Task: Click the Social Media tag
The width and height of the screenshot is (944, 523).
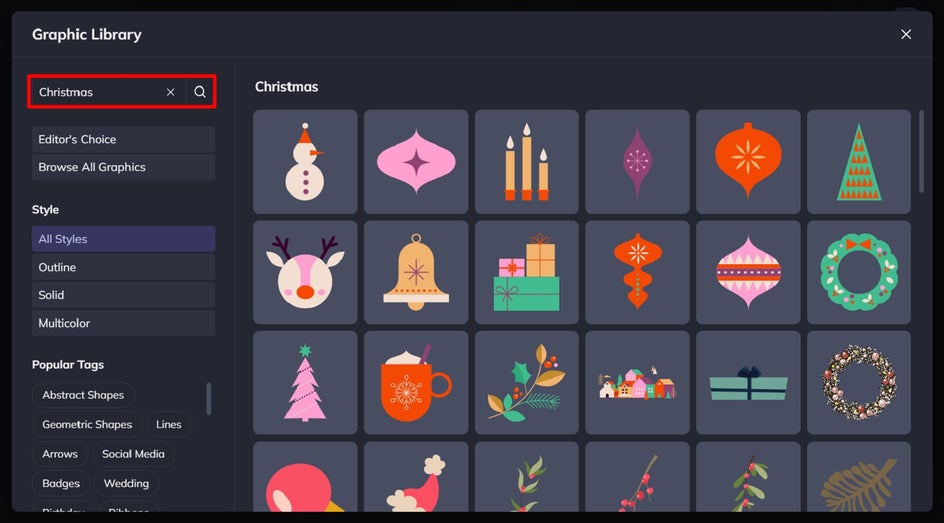Action: point(133,454)
